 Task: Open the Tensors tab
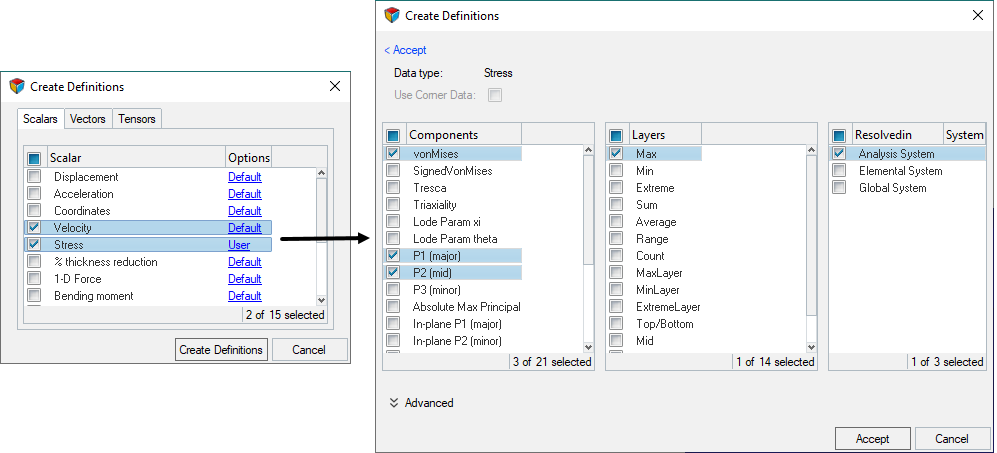point(137,119)
